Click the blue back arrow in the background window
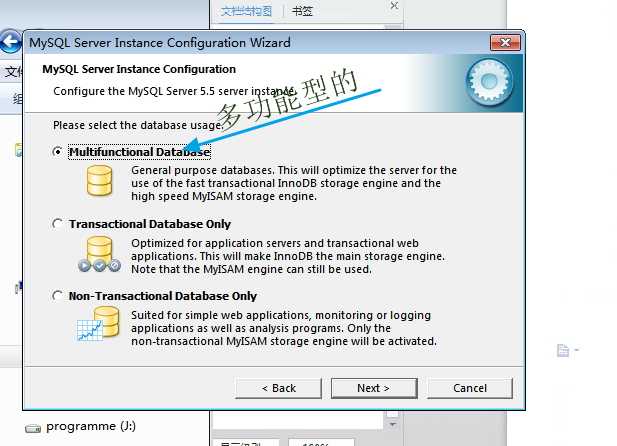The height and width of the screenshot is (446, 617). [11, 42]
